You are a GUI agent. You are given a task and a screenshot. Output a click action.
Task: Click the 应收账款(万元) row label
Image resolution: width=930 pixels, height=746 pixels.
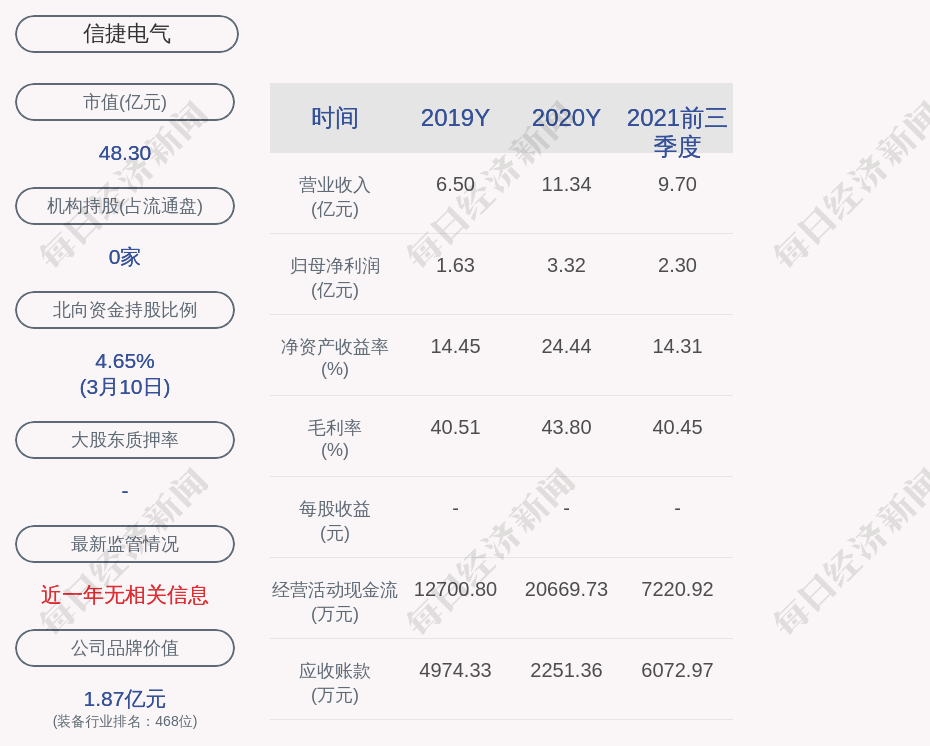pos(335,683)
